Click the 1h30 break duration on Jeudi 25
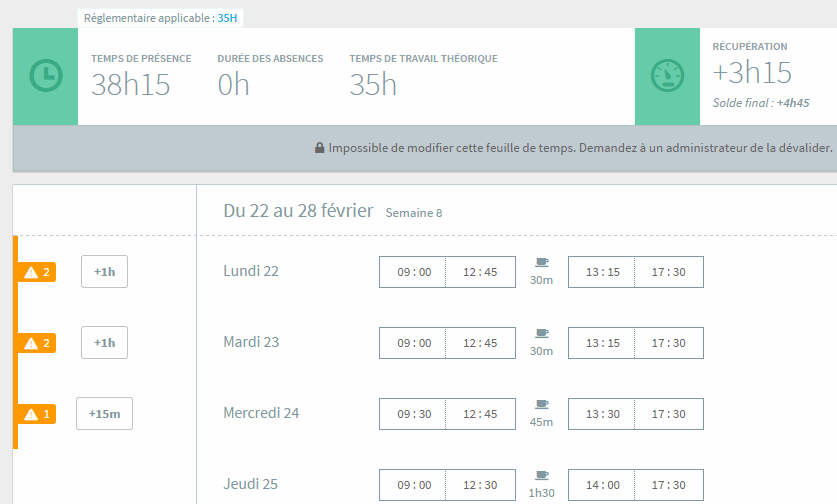This screenshot has height=504, width=837. (541, 493)
